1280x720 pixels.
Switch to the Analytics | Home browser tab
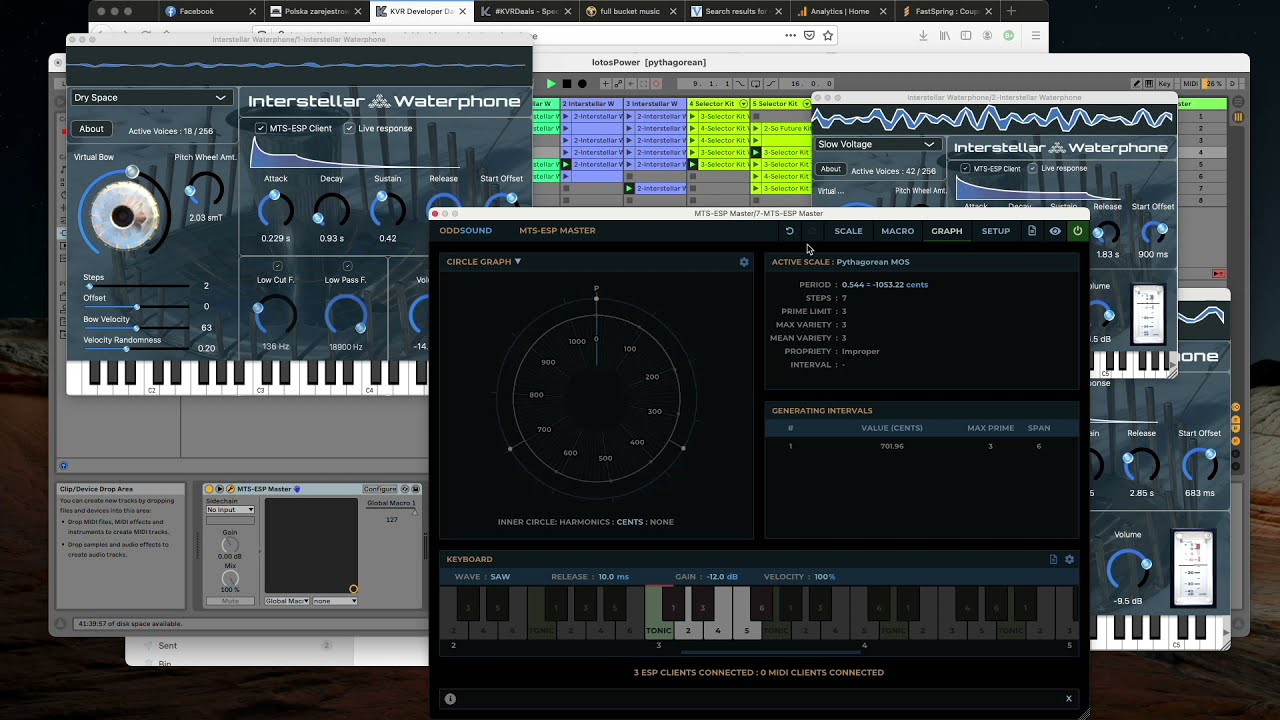click(841, 11)
